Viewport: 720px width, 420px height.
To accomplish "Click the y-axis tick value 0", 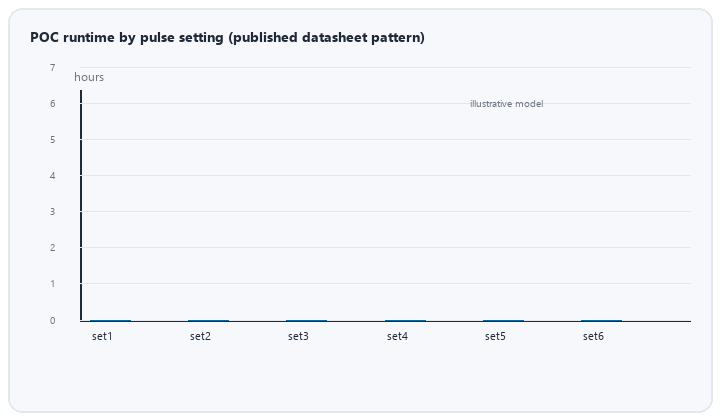I will pos(53,320).
